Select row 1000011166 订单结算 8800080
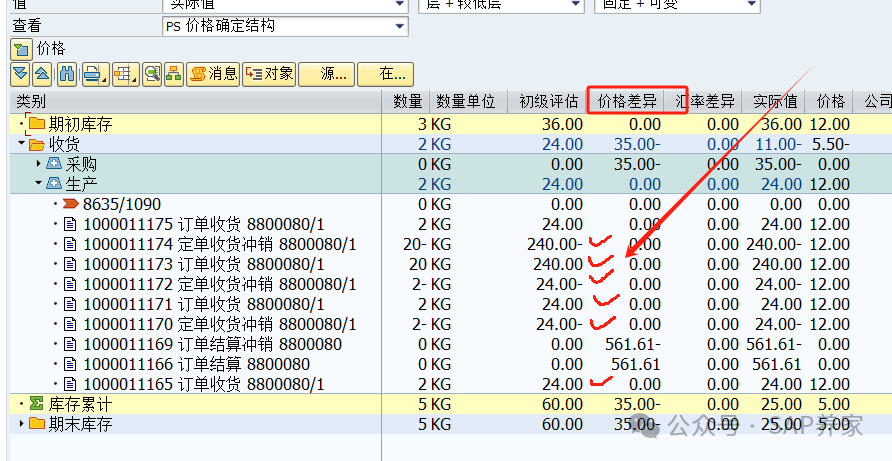Viewport: 892px width, 461px height. click(196, 364)
